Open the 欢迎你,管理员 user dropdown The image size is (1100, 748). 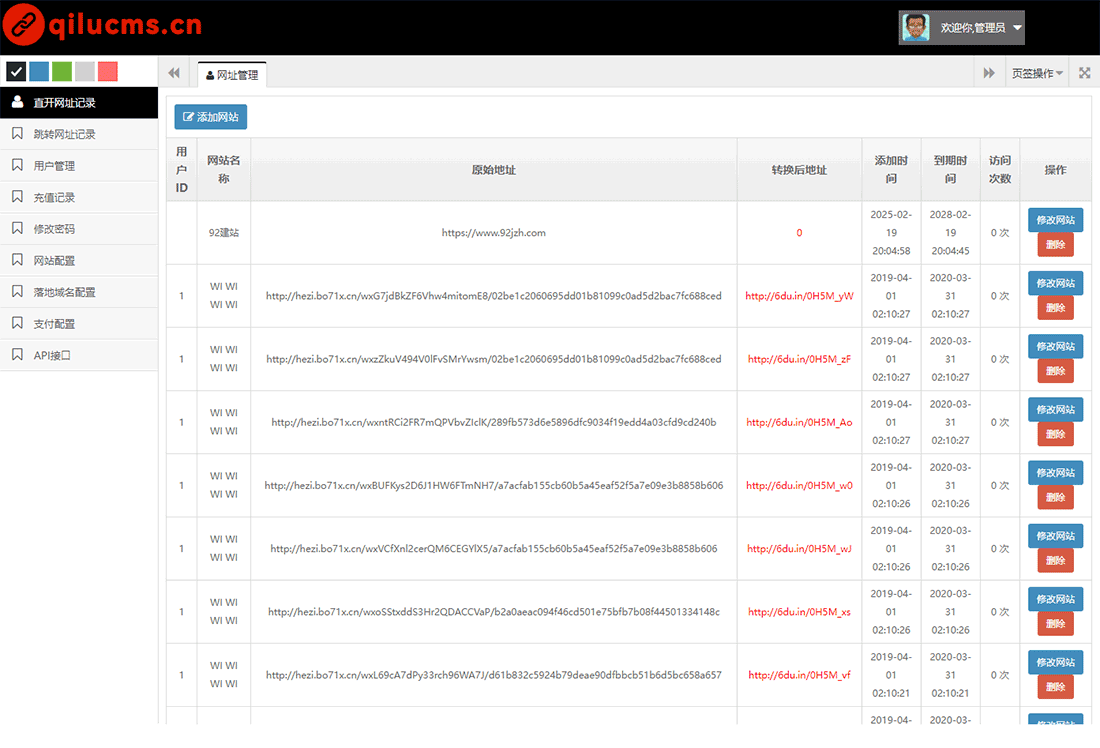962,27
